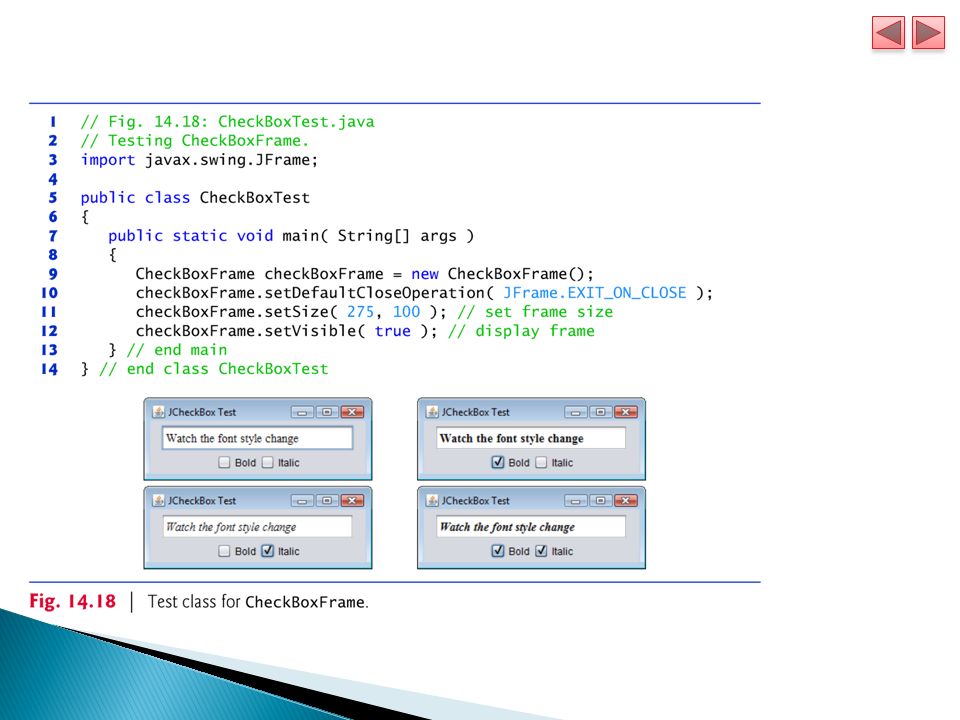Click the Java icon in the bold-italic window
This screenshot has width=960, height=720.
tap(432, 500)
